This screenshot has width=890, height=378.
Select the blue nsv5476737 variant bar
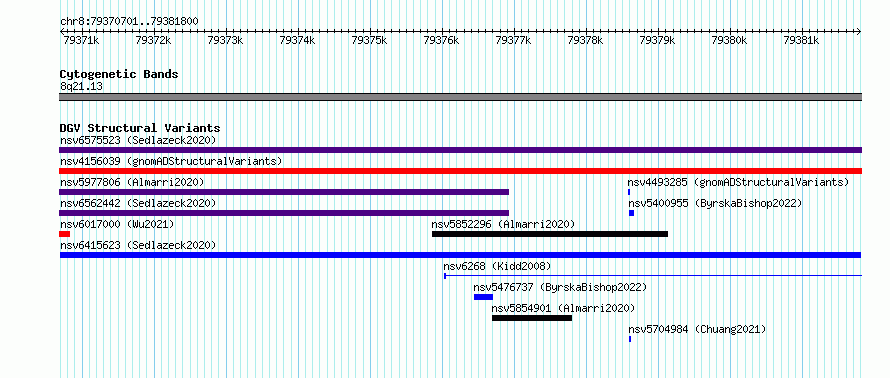(484, 297)
